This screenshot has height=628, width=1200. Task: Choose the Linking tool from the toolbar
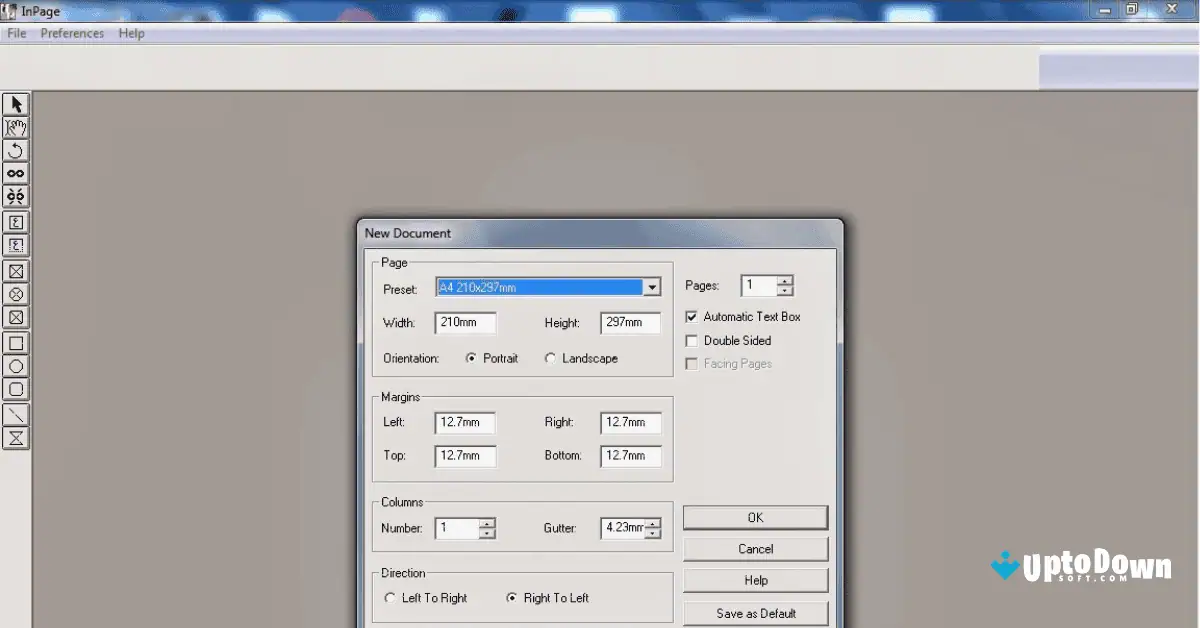(x=15, y=172)
